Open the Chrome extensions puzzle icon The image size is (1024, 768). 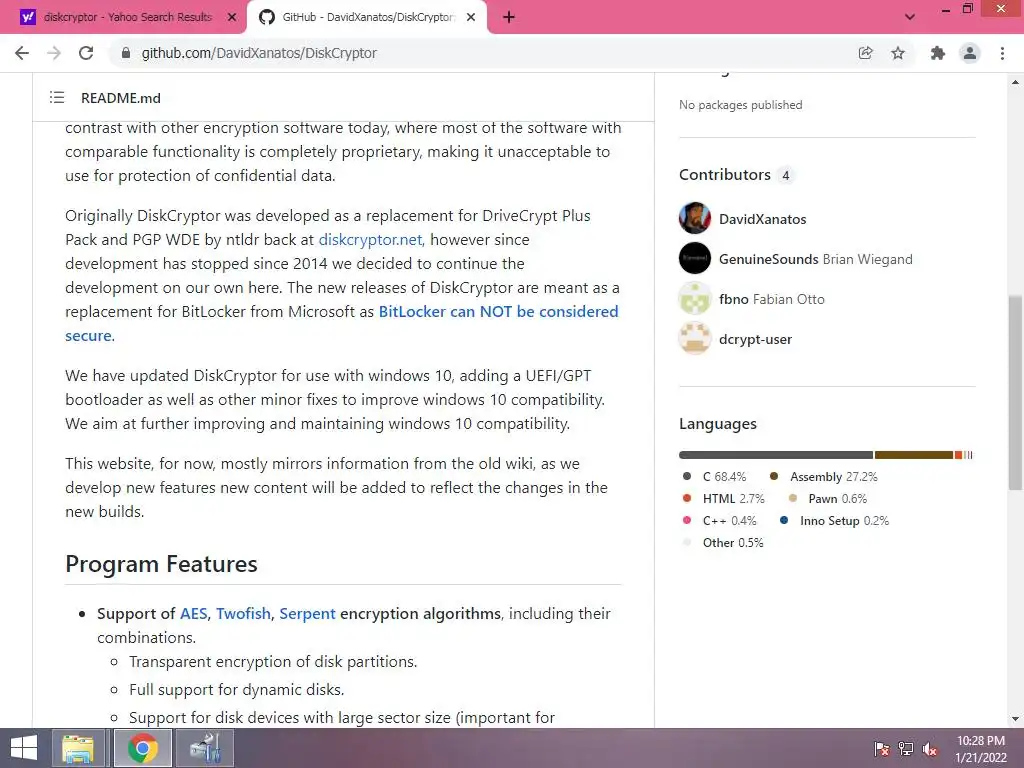[x=938, y=53]
